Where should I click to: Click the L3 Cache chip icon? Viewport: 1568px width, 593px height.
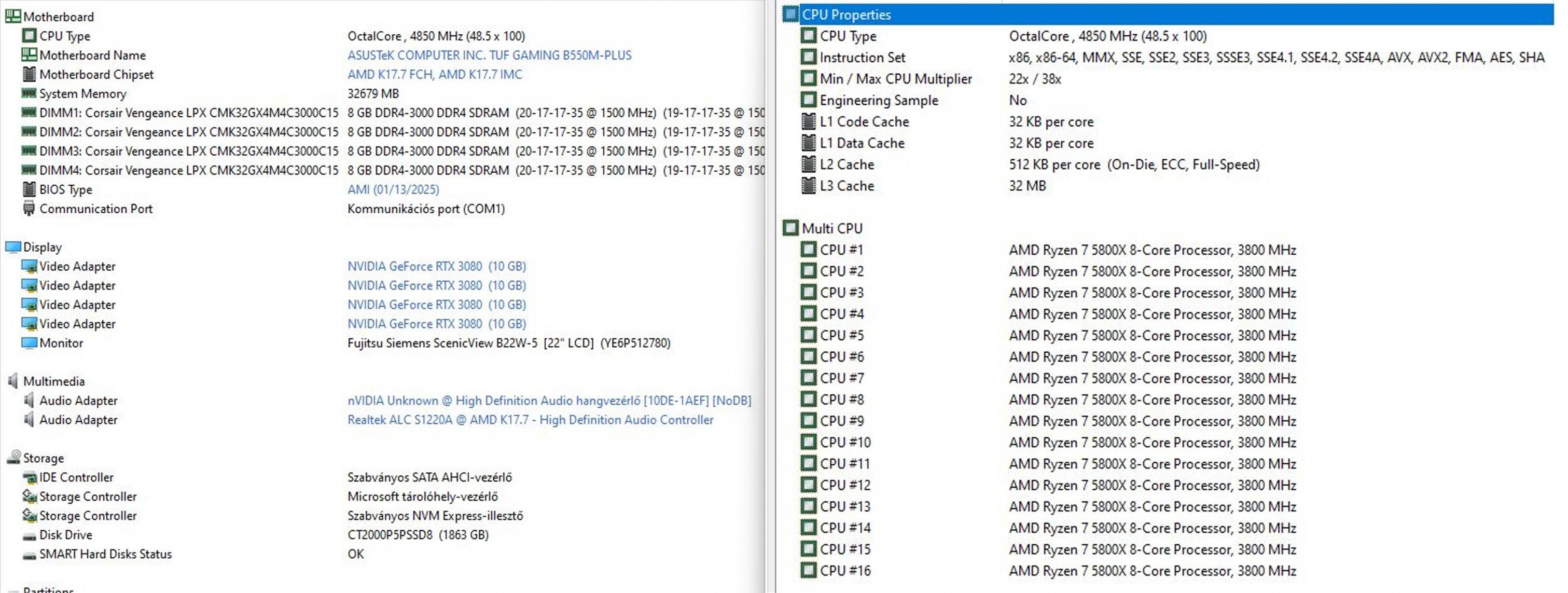point(808,186)
